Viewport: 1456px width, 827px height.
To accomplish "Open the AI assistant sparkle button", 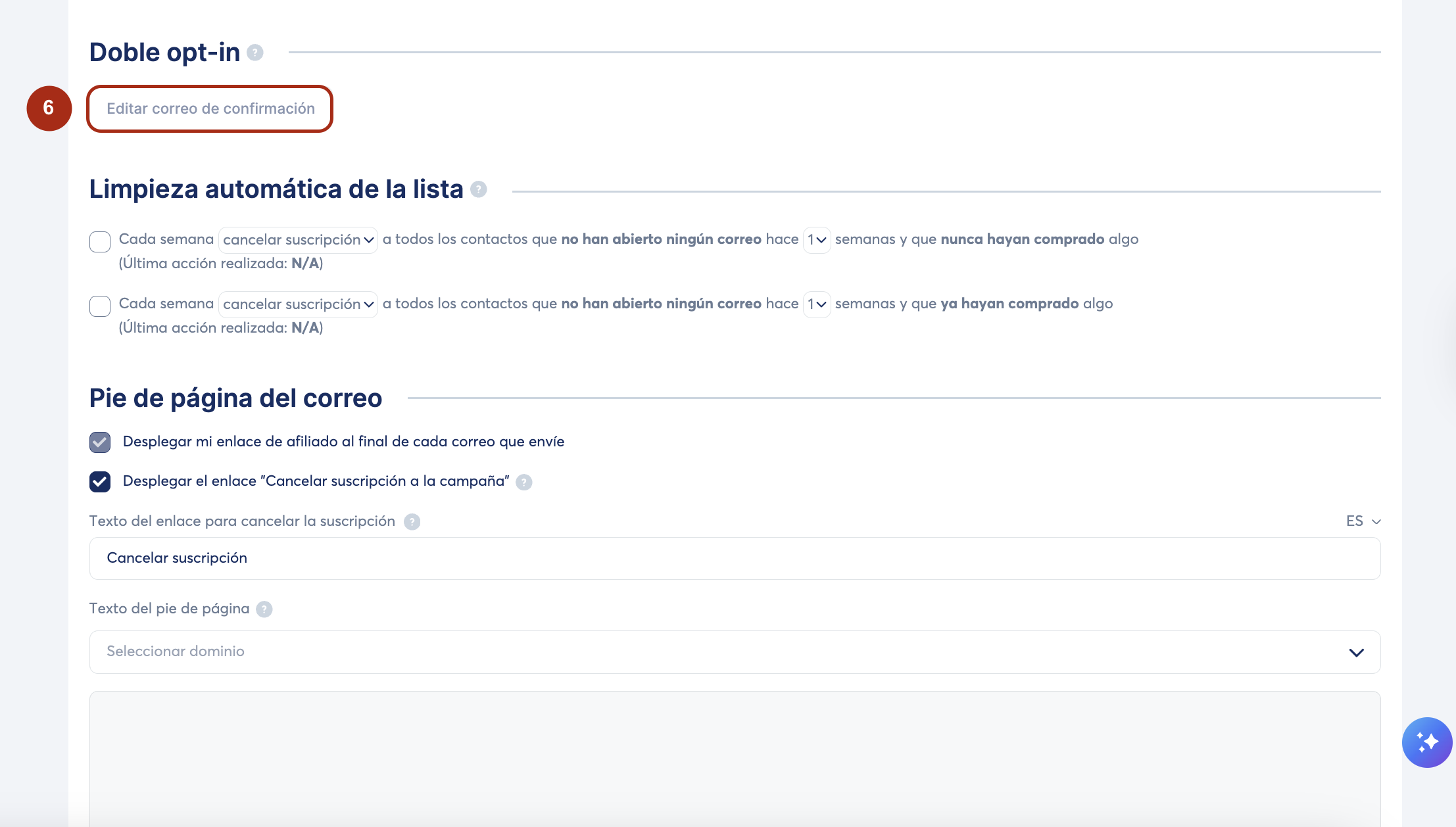I will click(x=1426, y=742).
